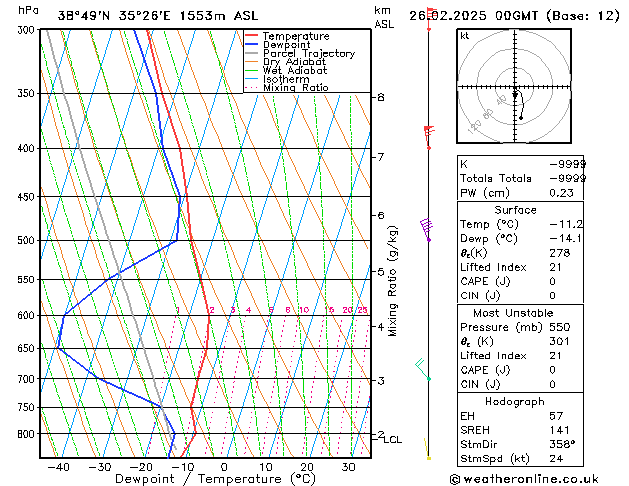Select the 500 hPa pressure label
The image size is (629, 486).
[x=28, y=241]
